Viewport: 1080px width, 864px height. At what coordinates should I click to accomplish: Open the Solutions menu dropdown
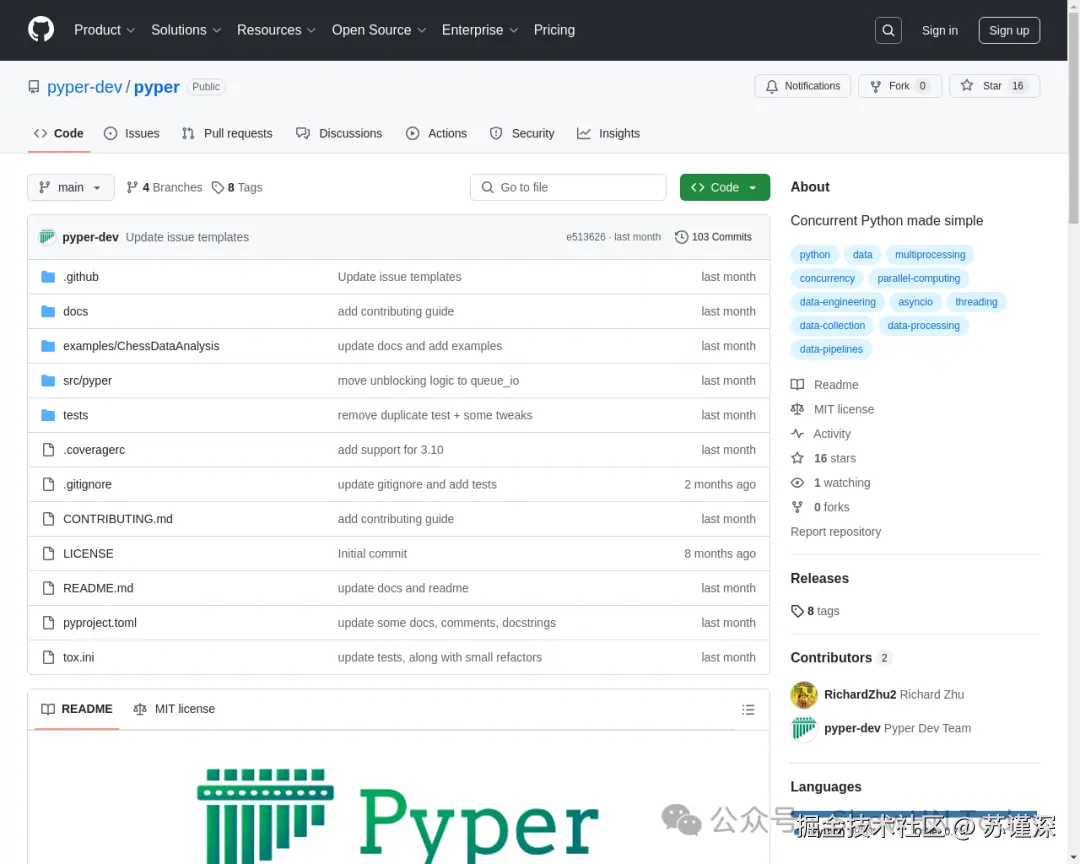coord(186,30)
